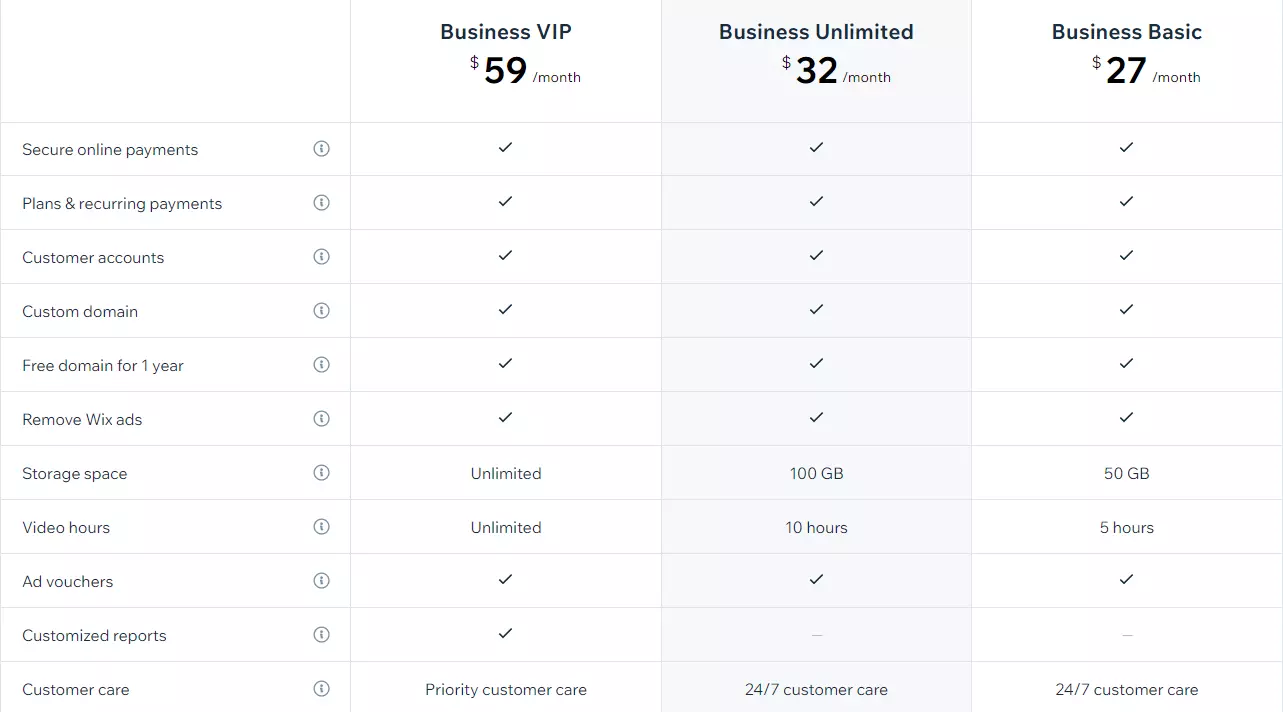The width and height of the screenshot is (1283, 712).
Task: Click the Custom domain info icon
Action: point(321,311)
